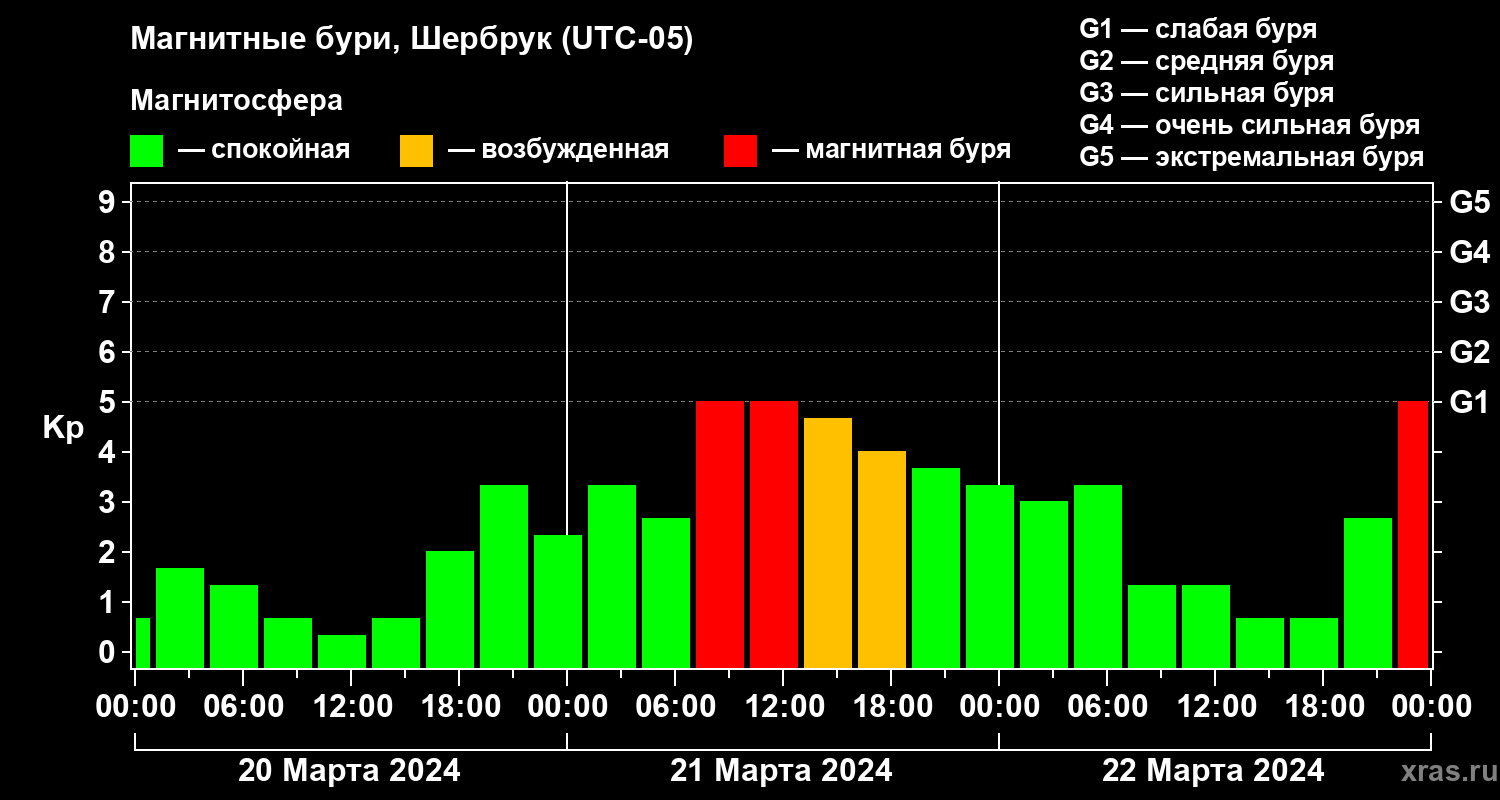This screenshot has height=800, width=1500.
Task: Click the 'Магнитосфера' subtitle
Action: coord(236,101)
